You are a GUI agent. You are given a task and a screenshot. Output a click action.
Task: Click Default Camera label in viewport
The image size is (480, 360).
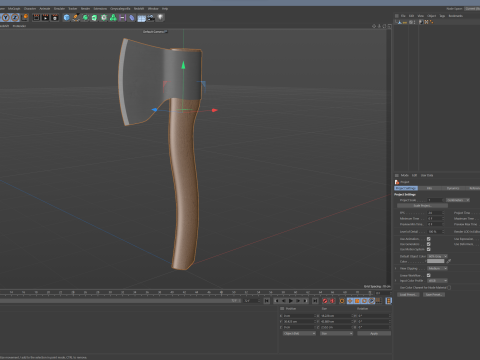(x=155, y=32)
